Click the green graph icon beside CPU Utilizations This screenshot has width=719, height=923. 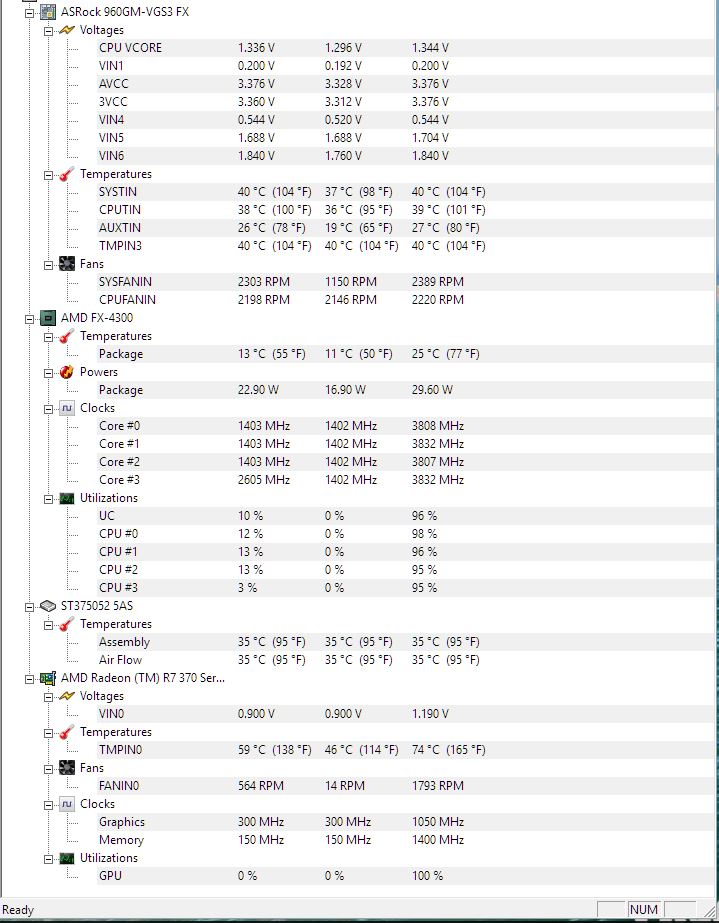67,498
